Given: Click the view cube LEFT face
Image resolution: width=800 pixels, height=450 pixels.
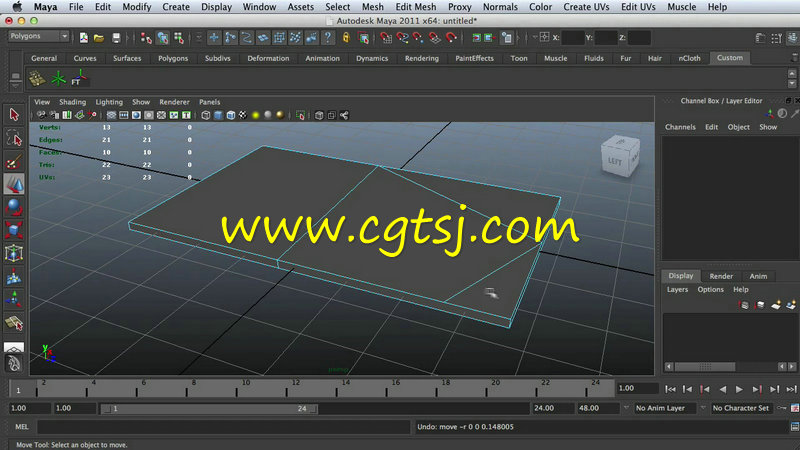Looking at the screenshot, I should click(x=615, y=162).
